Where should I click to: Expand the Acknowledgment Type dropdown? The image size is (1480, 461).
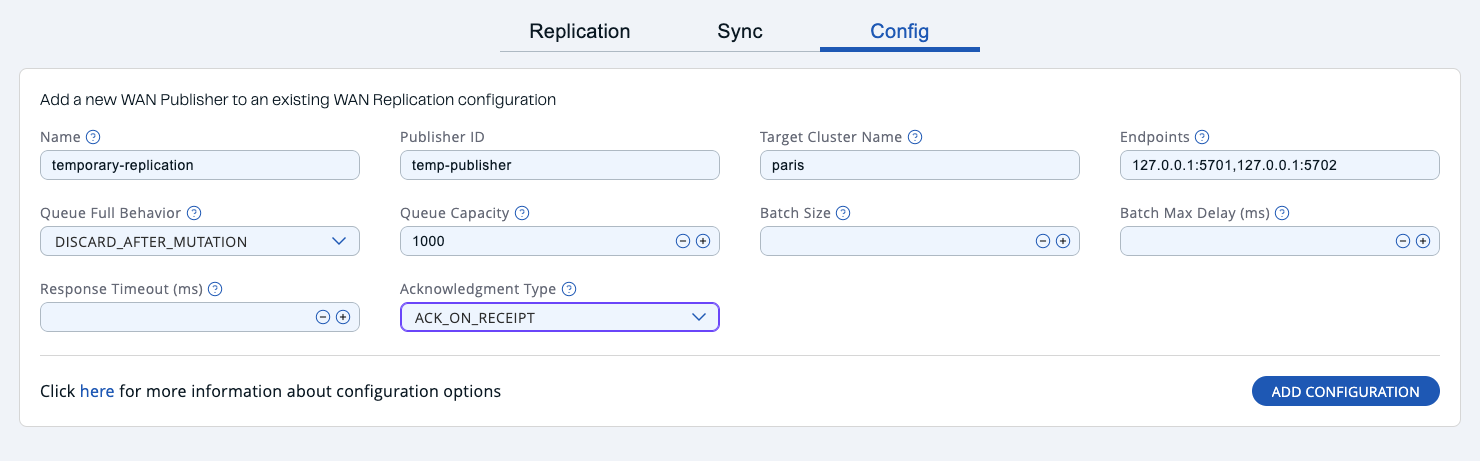pos(559,317)
